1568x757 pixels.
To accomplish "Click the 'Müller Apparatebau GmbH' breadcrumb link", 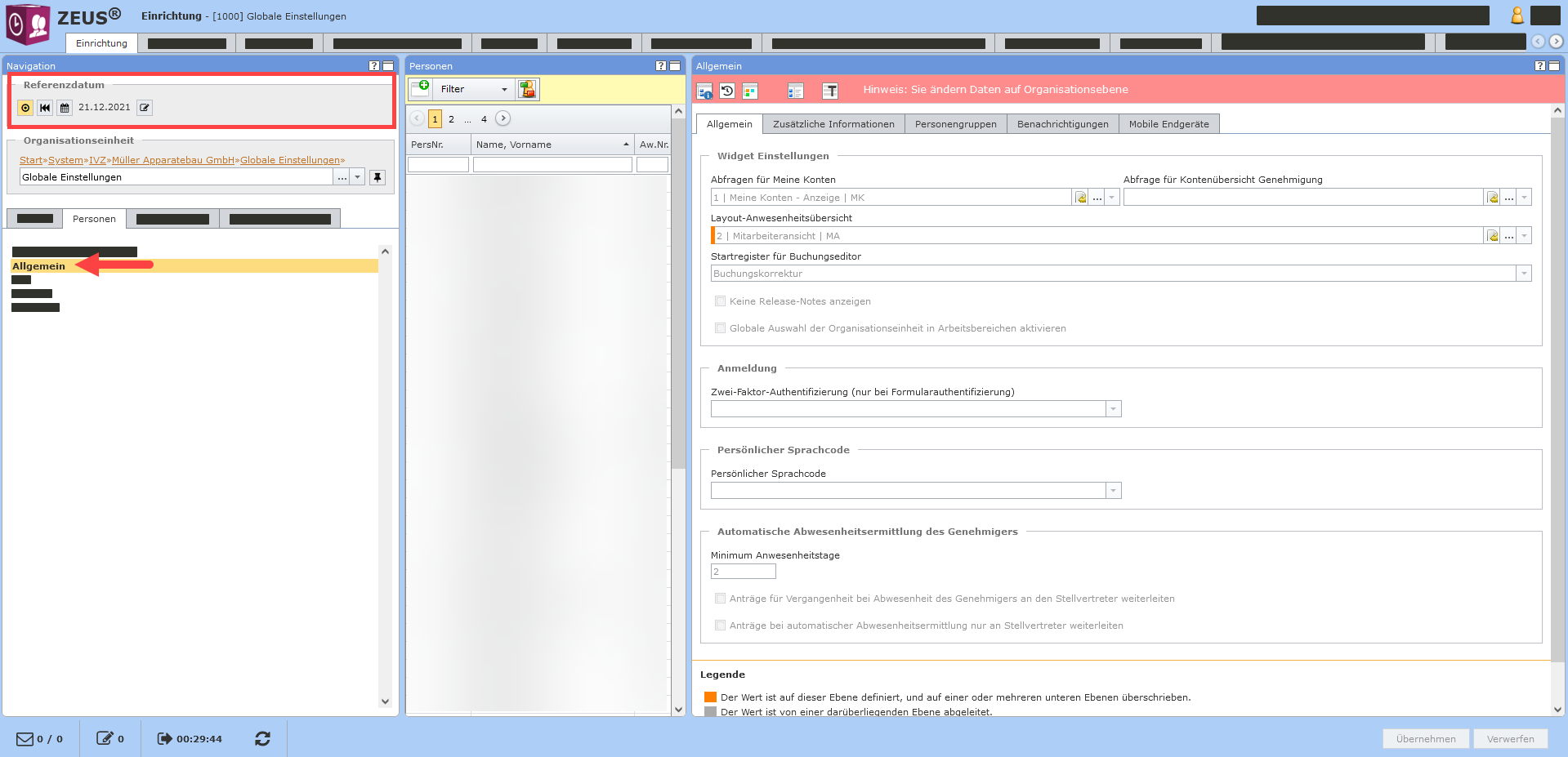I will pyautogui.click(x=173, y=160).
